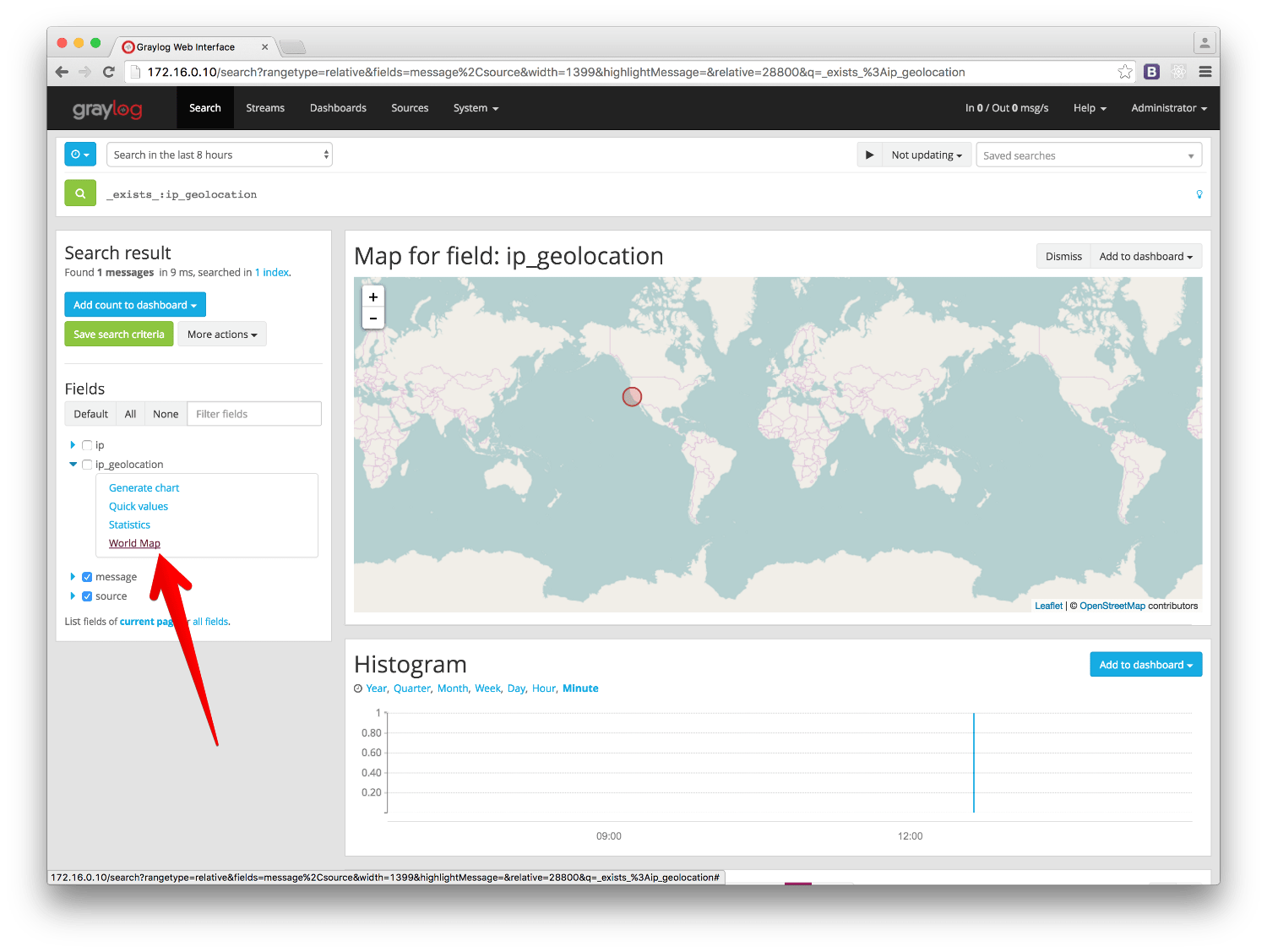Uncheck the source field checkbox
1267x952 pixels.
click(x=87, y=596)
